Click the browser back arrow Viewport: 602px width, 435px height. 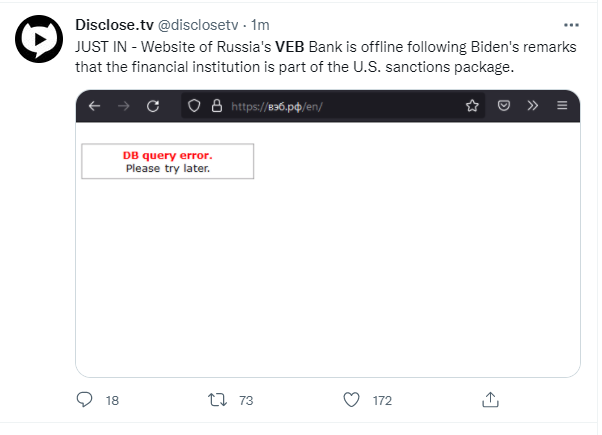click(94, 106)
